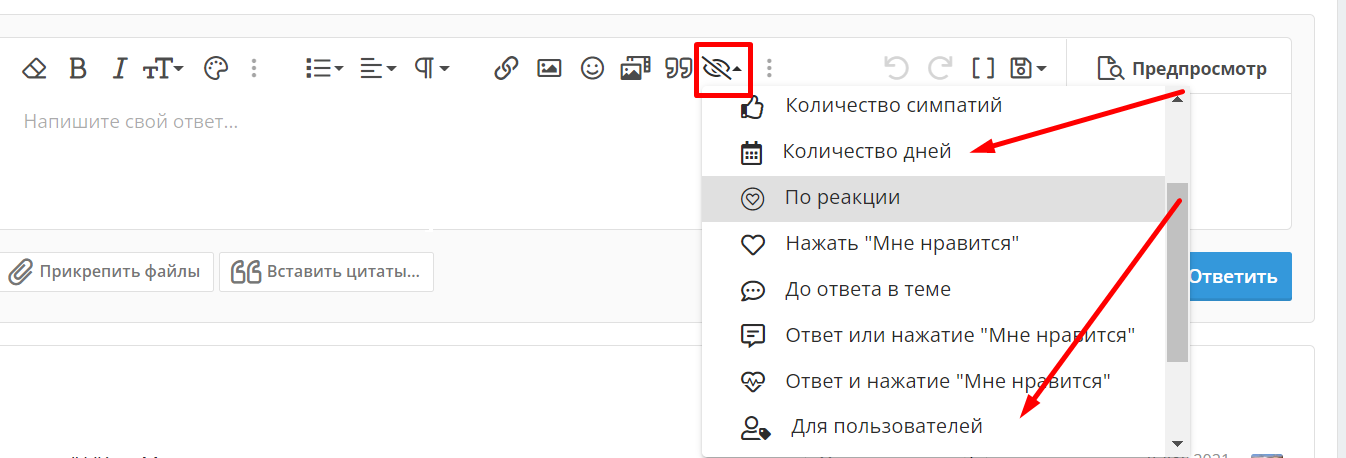
Task: Open the paragraph format dropdown
Action: (x=432, y=69)
